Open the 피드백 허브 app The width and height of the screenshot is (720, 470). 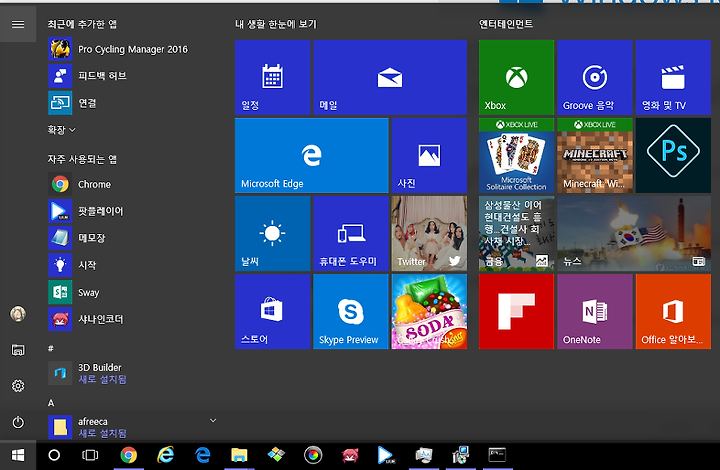click(x=133, y=76)
